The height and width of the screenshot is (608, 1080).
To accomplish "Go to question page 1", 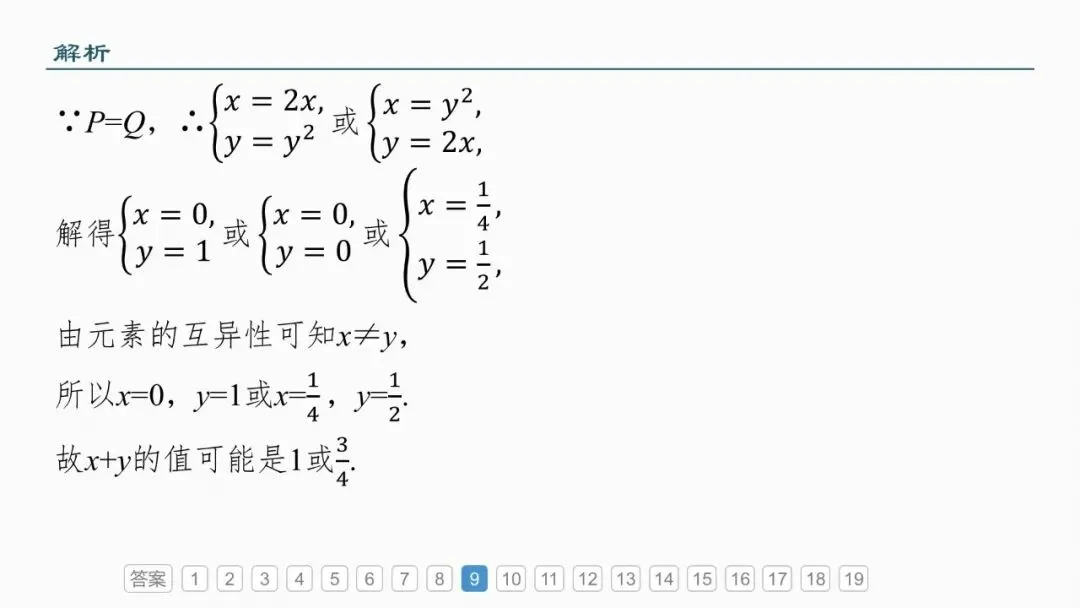I will (195, 578).
